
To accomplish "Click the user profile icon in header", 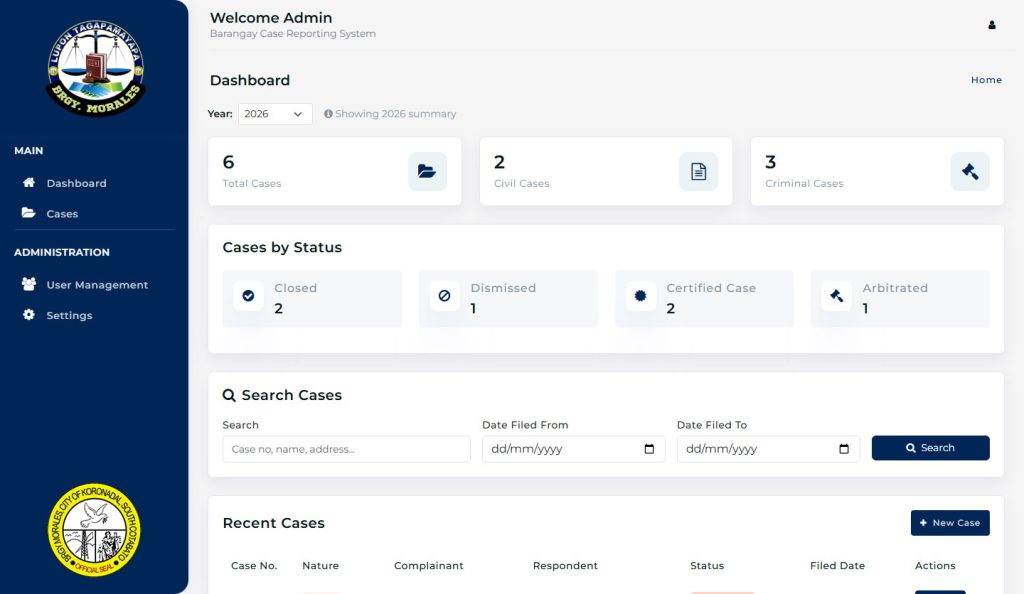I will (992, 25).
